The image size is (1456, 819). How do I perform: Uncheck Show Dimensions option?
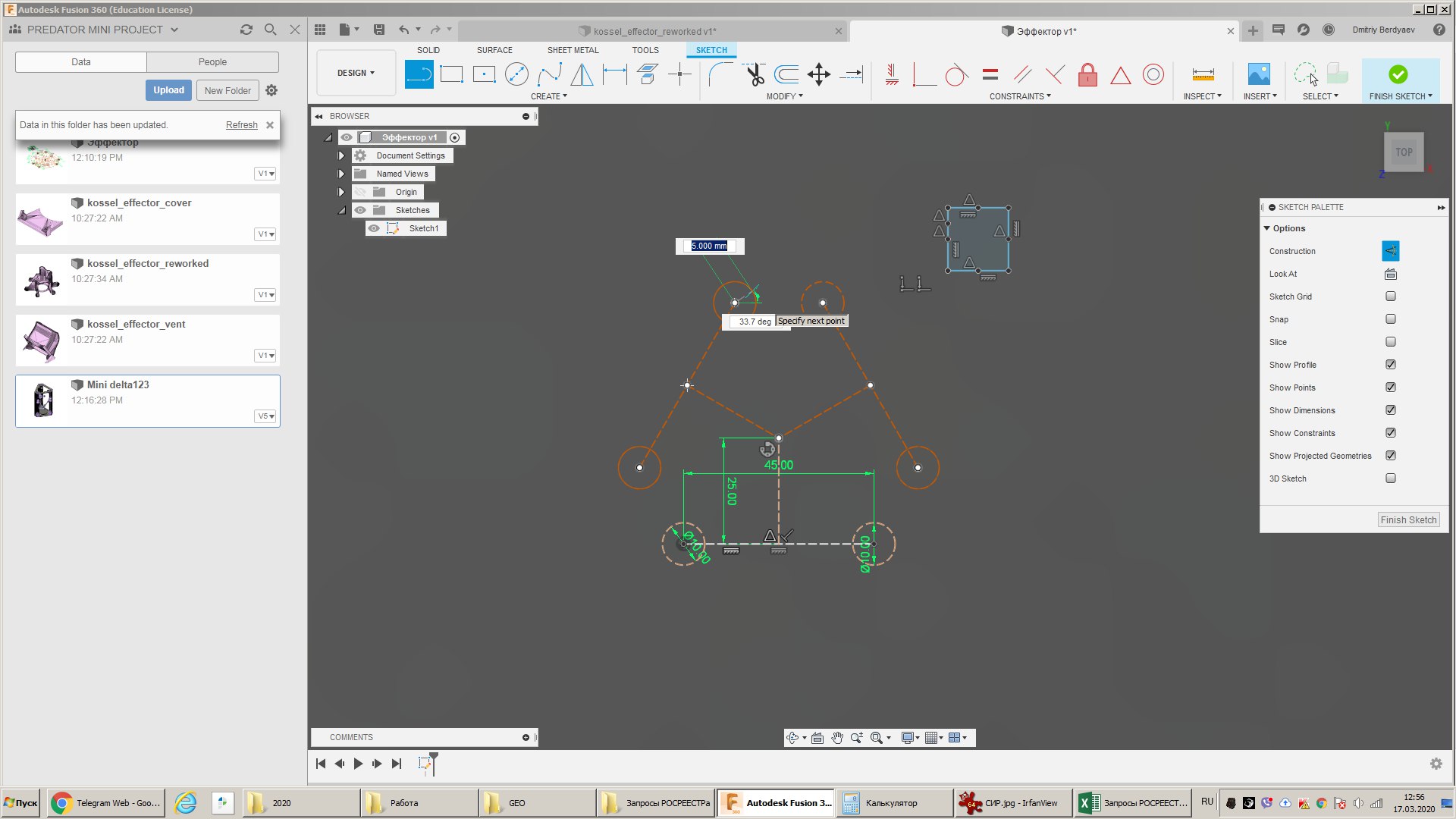[1390, 410]
